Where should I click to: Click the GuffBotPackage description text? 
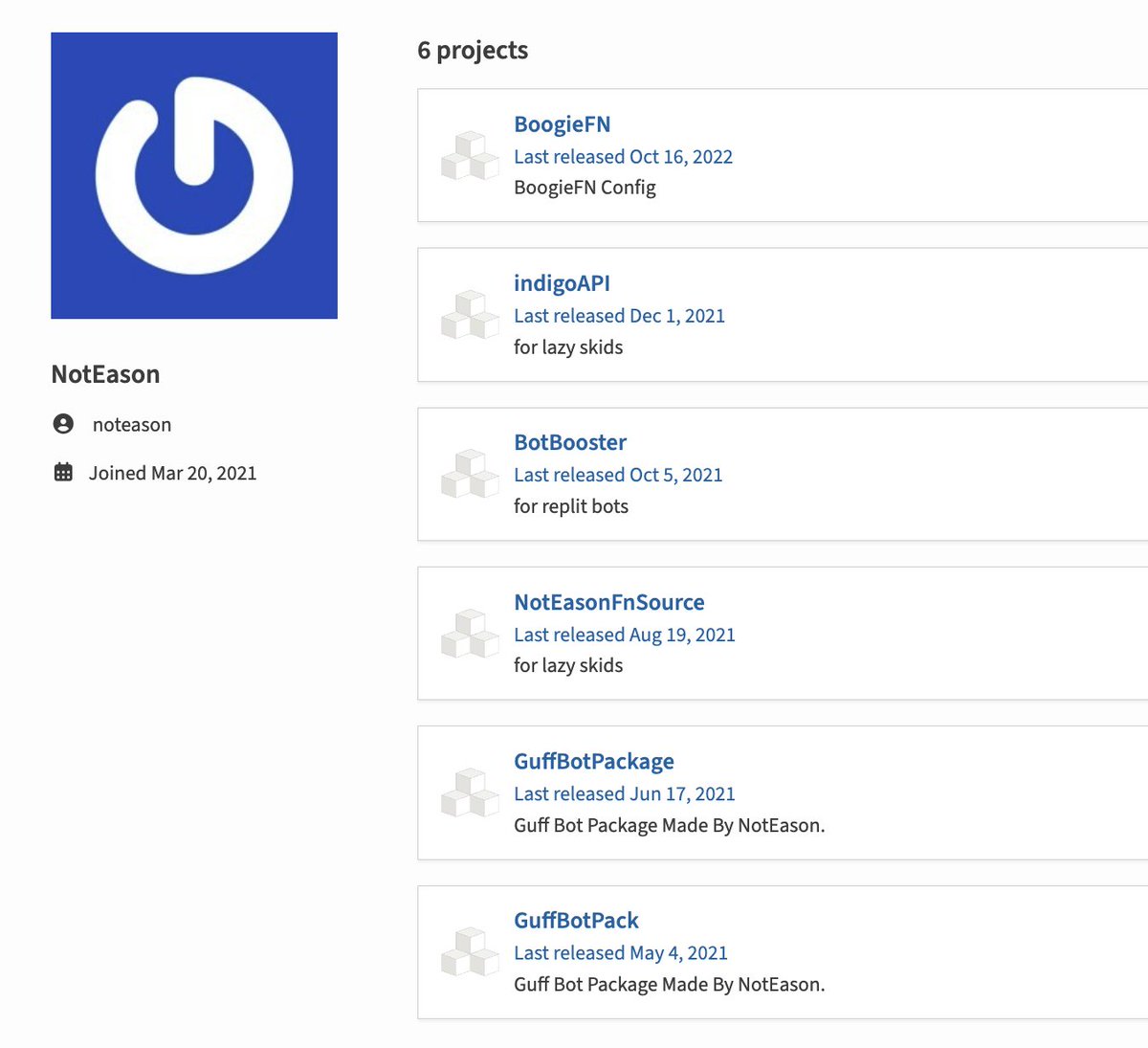(670, 825)
